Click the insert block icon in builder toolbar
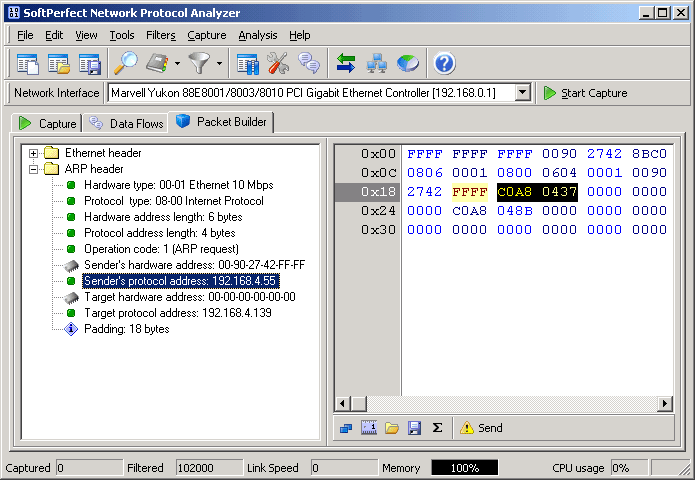This screenshot has height=480, width=695. (369, 428)
